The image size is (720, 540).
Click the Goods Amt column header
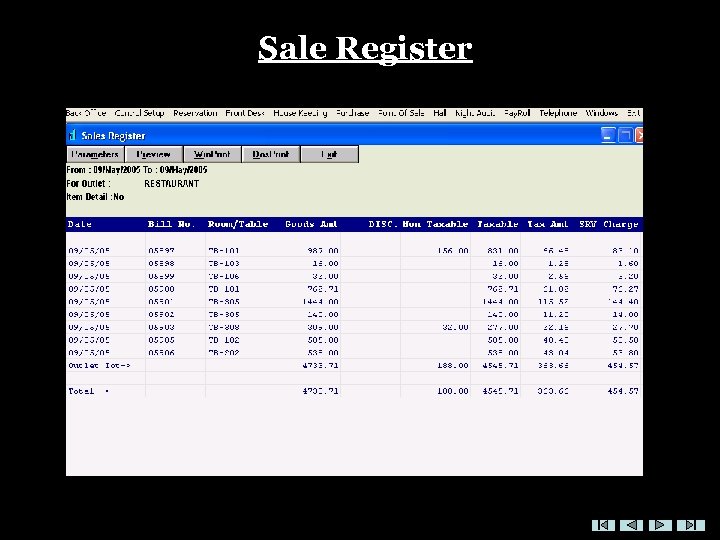pos(311,224)
